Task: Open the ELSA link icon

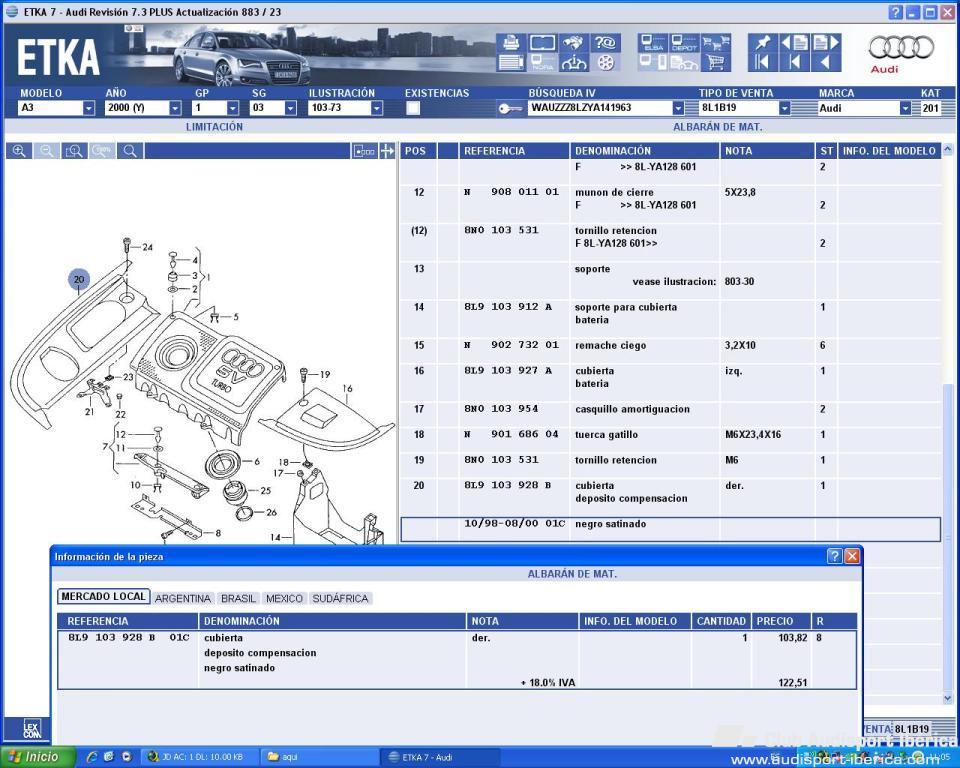Action: coord(653,42)
